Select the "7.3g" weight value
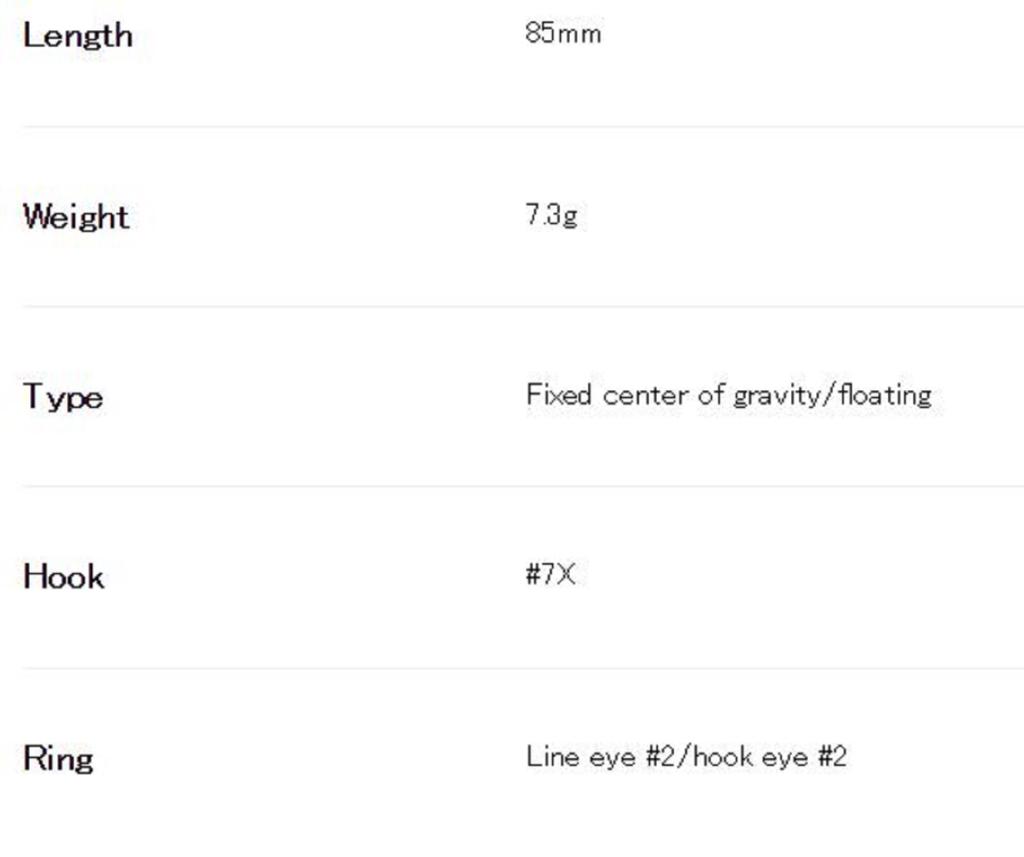This screenshot has width=1024, height=857. click(x=551, y=215)
